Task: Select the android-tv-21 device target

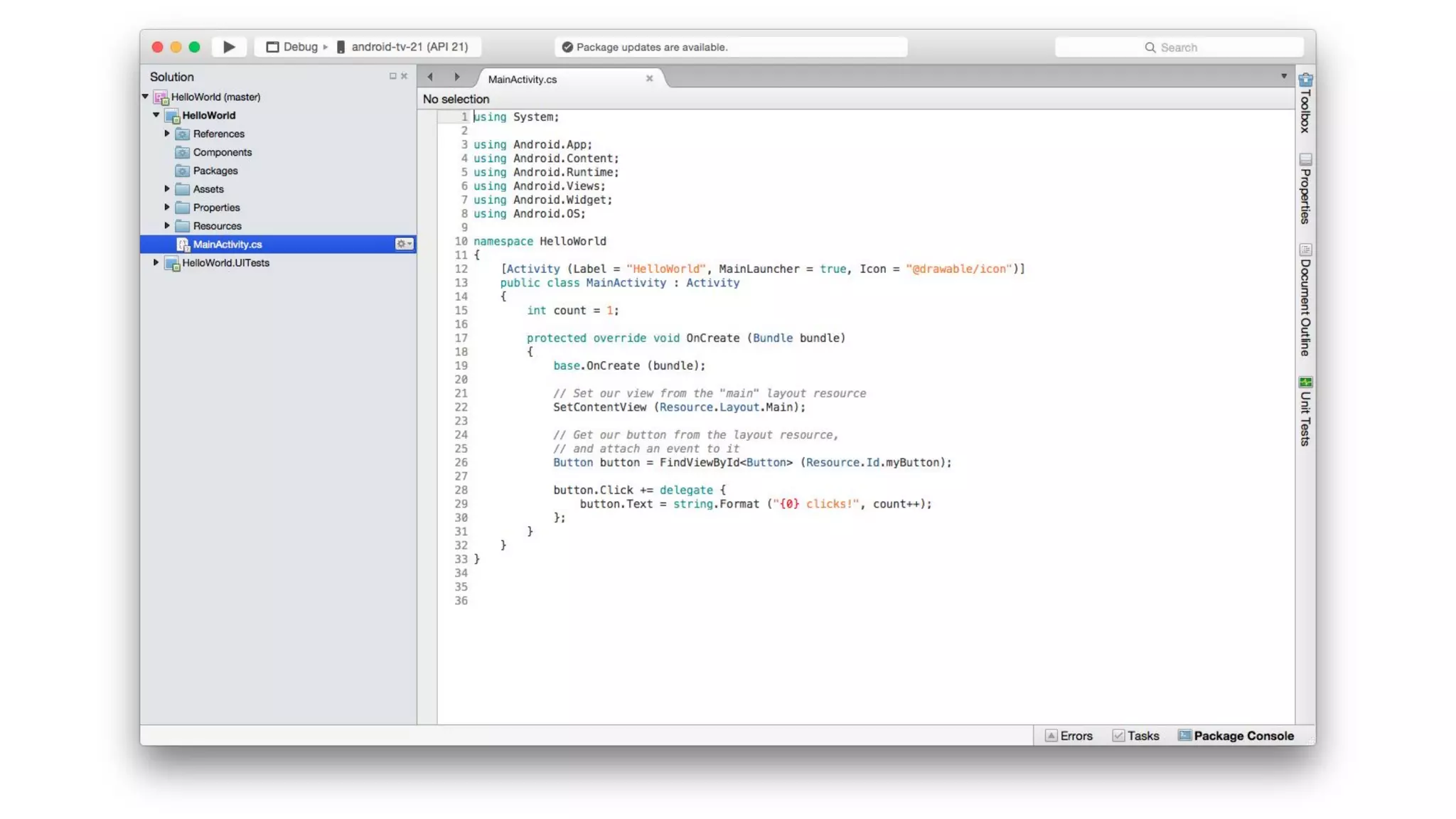Action: (403, 47)
